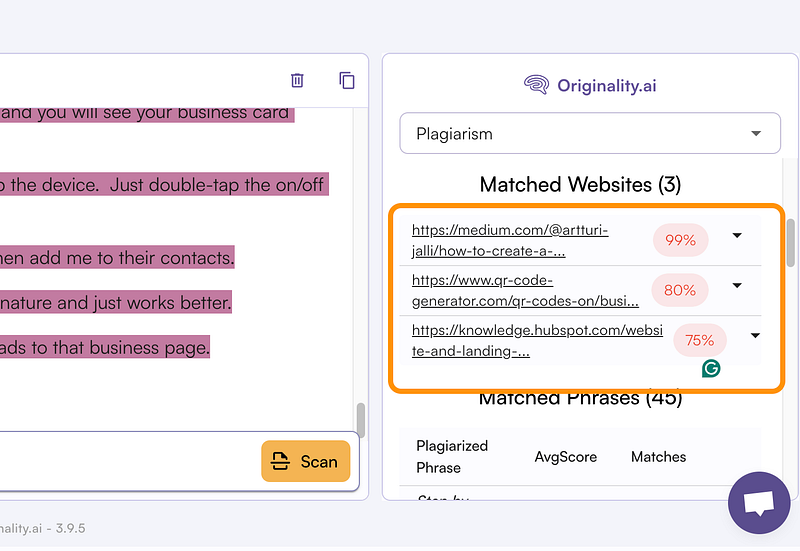800x551 pixels.
Task: Click the 75% score badge
Action: [x=699, y=340]
